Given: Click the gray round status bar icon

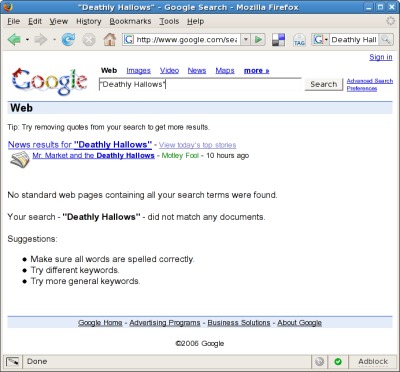Looking at the screenshot, I should click(x=319, y=361).
